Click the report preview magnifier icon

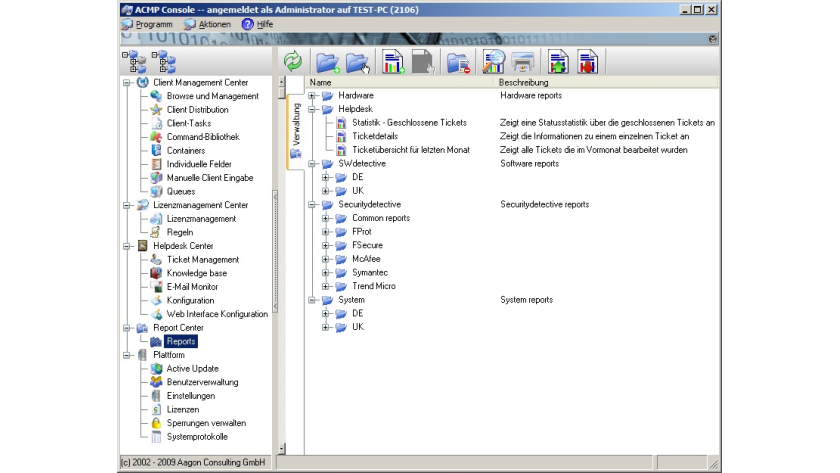point(493,62)
